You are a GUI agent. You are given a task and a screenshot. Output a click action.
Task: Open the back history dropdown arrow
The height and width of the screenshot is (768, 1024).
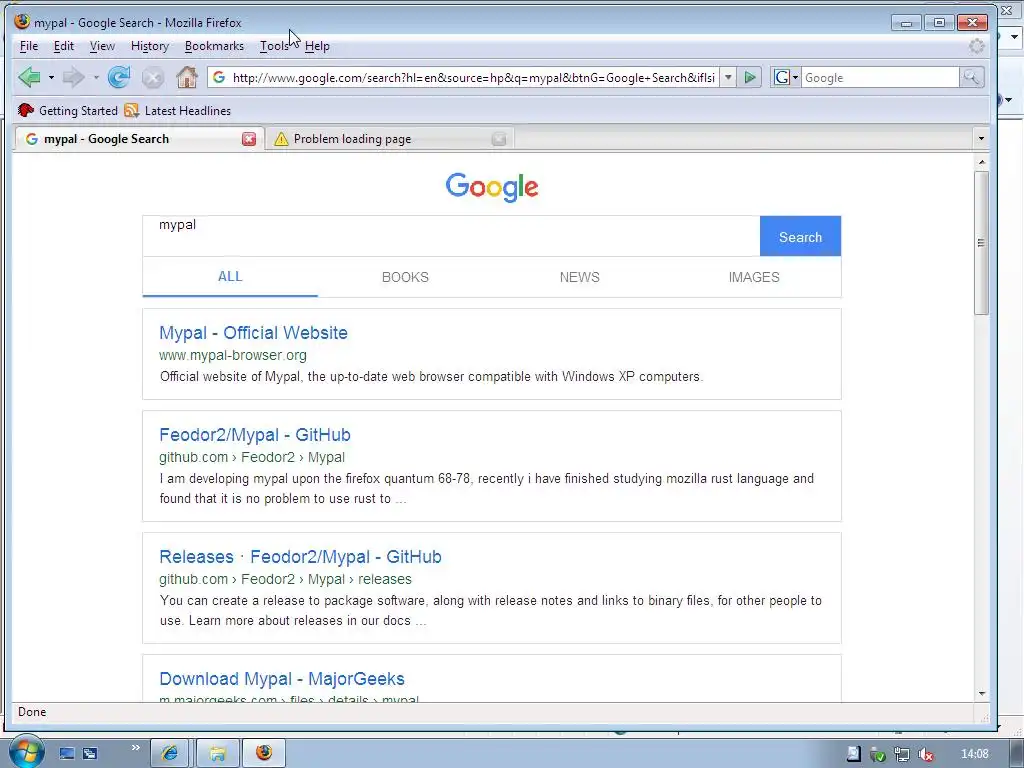(x=51, y=78)
